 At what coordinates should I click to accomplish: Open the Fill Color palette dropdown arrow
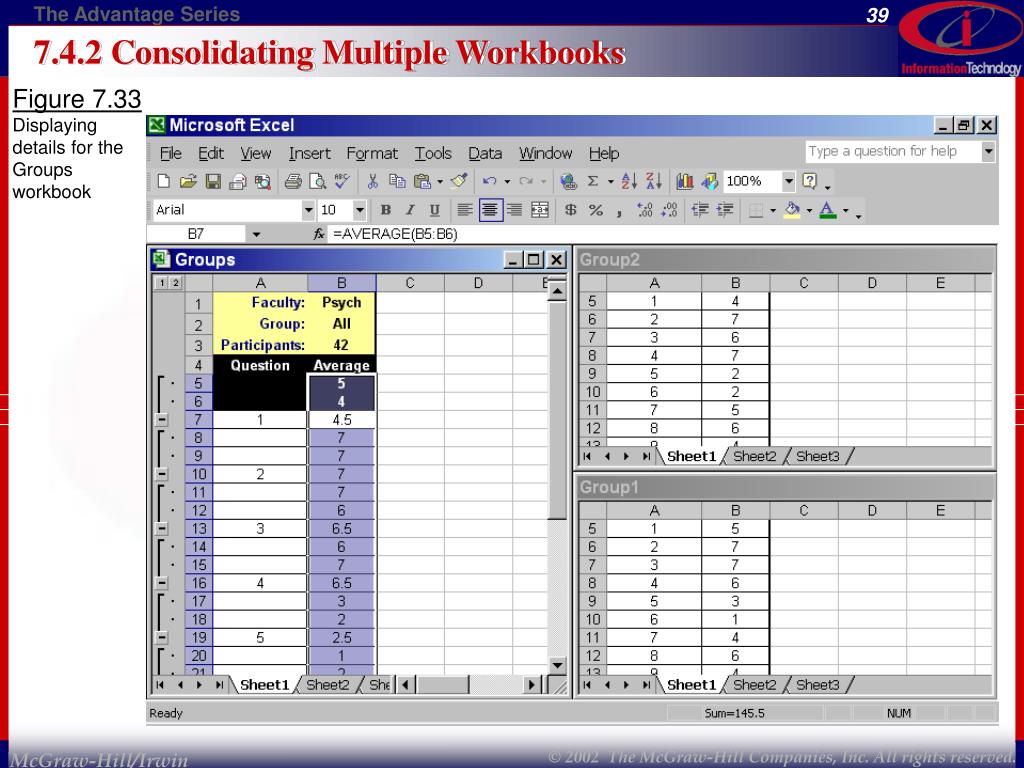pyautogui.click(x=809, y=210)
